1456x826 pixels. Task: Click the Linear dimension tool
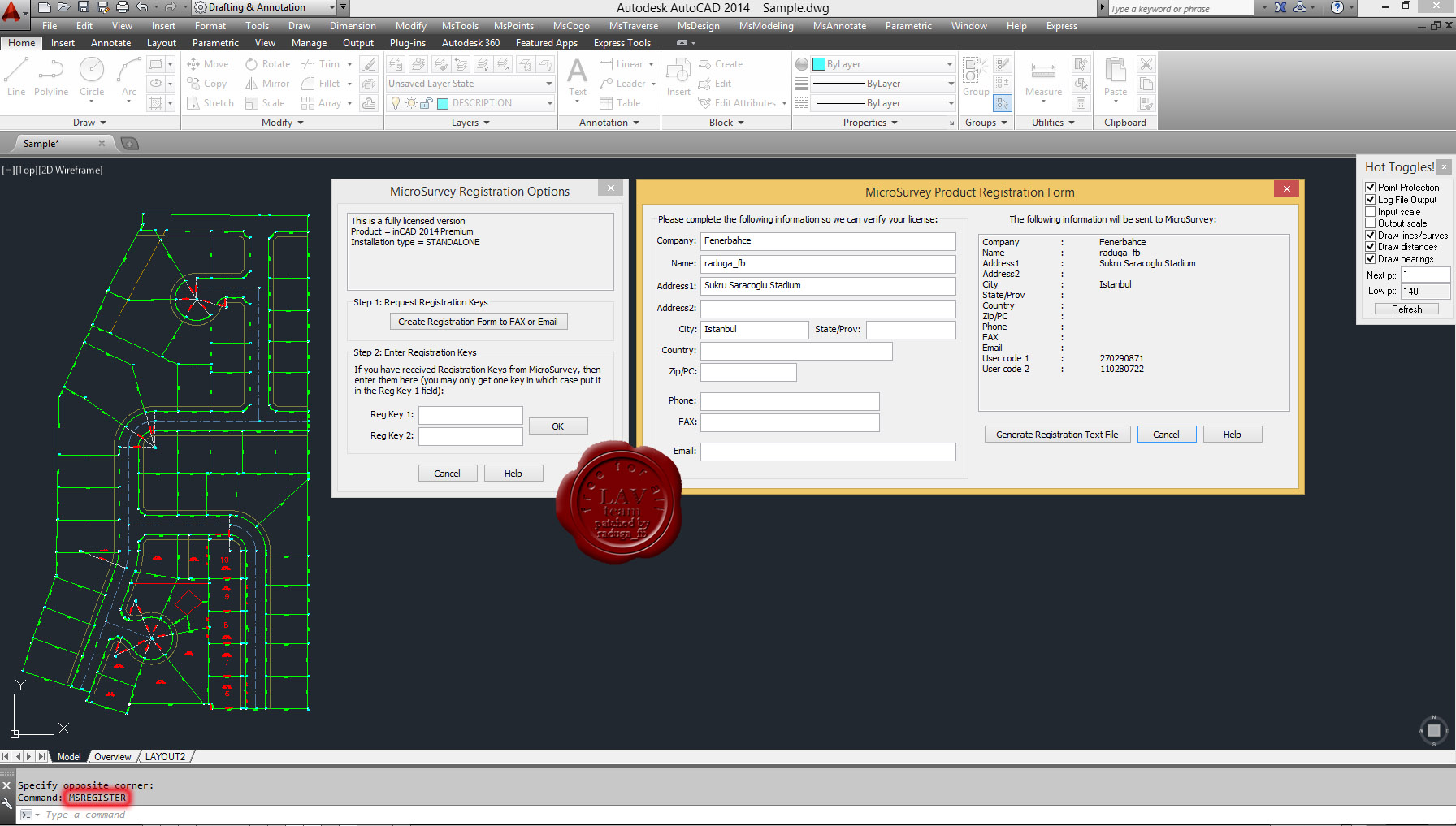tap(622, 64)
